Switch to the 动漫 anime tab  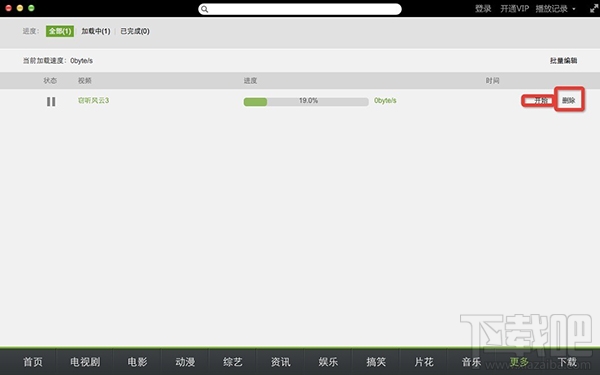pyautogui.click(x=185, y=362)
